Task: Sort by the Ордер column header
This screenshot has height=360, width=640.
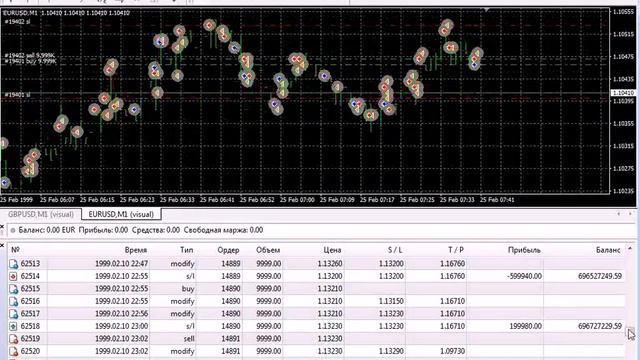Action: 228,250
